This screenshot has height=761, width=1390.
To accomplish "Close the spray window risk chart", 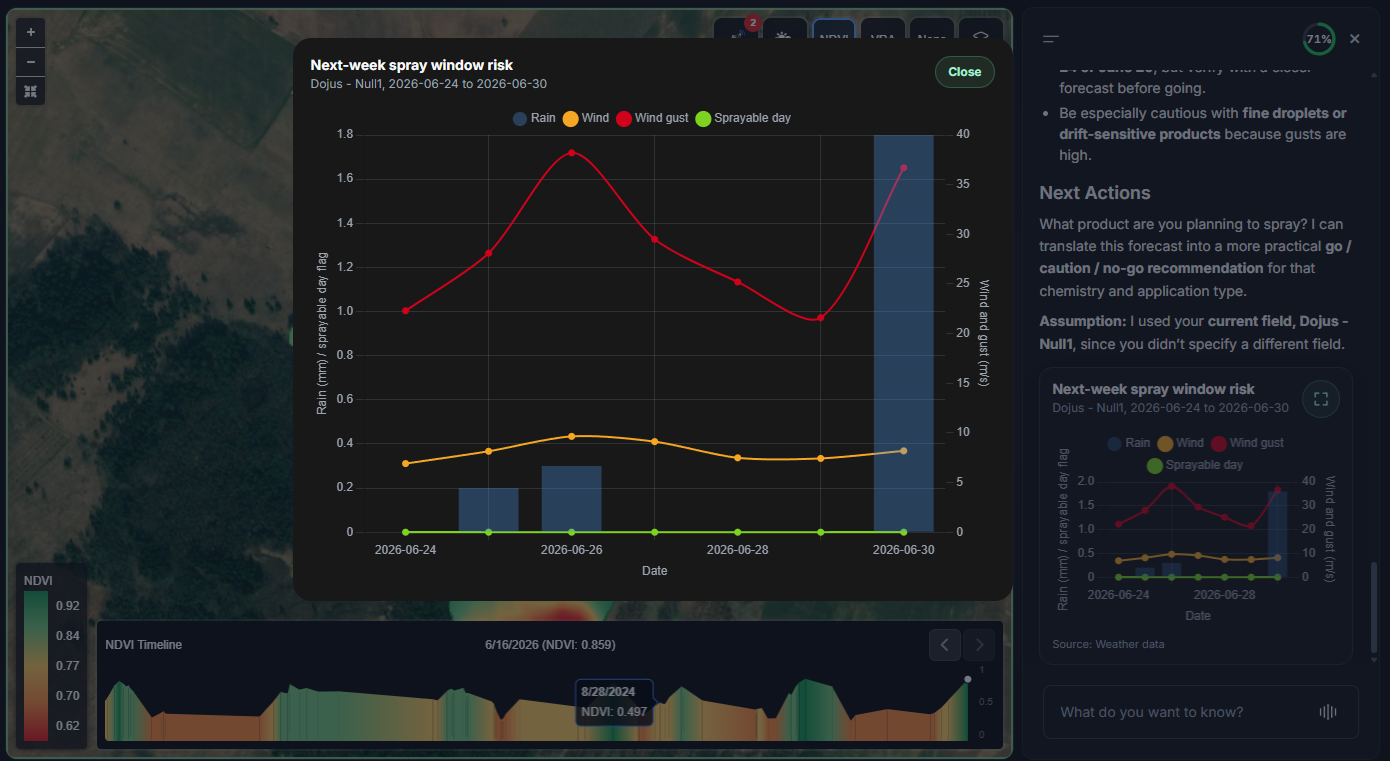I will pos(965,72).
